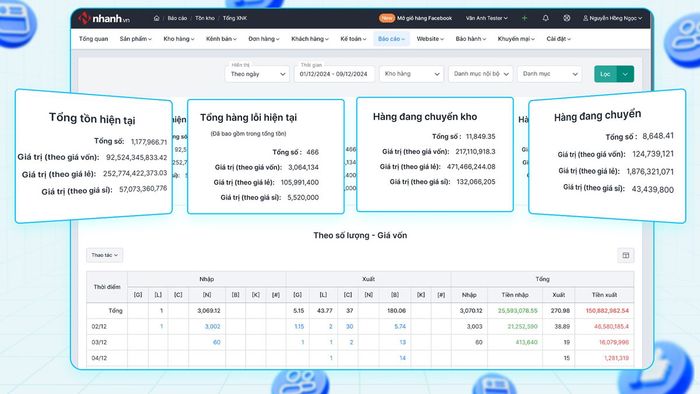Click the Tiền nhập column header

coord(515,295)
